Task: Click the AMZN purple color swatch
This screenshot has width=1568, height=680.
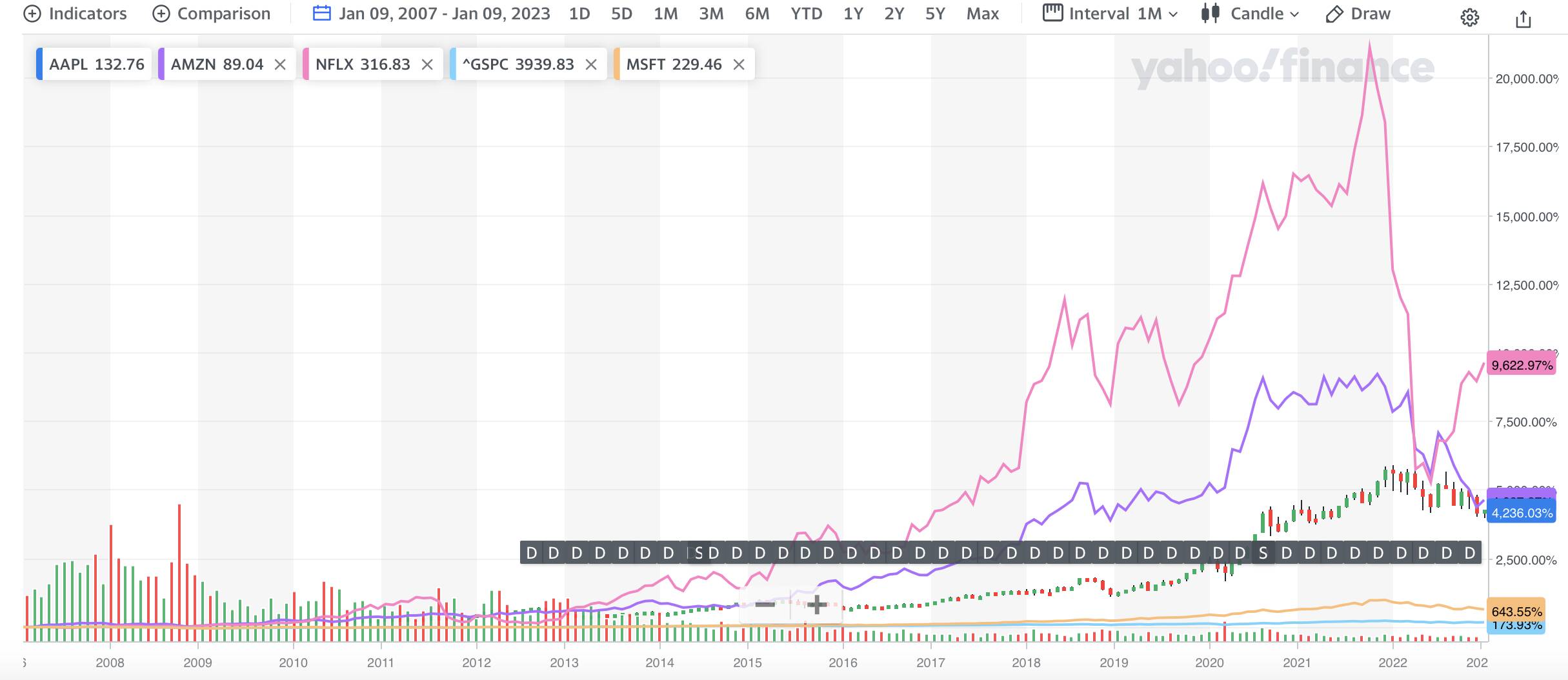Action: coord(161,64)
